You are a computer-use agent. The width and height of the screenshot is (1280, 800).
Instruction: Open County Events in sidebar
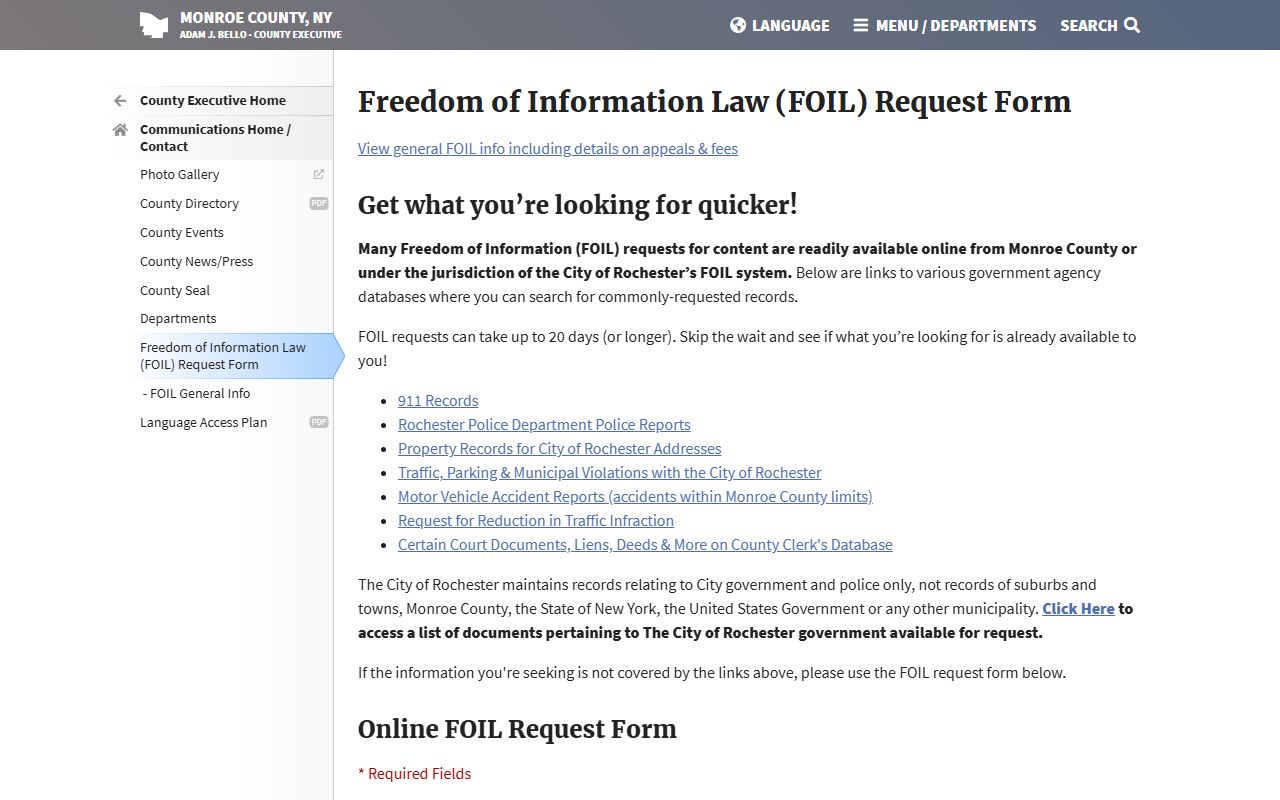[x=182, y=232]
